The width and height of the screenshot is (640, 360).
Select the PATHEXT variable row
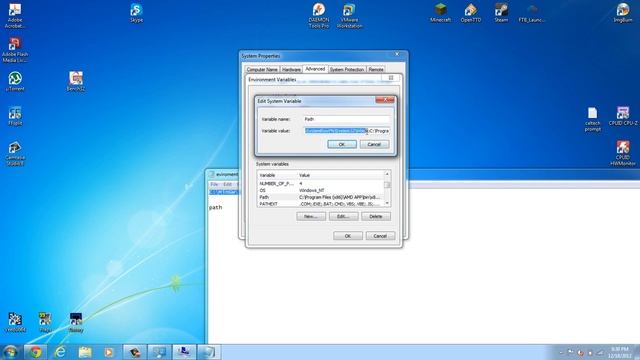[x=320, y=204]
